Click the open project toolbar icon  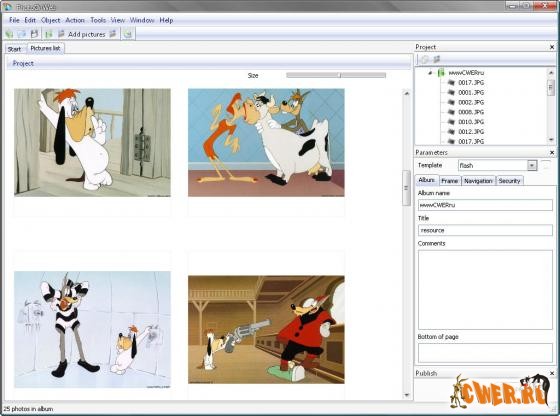(x=21, y=34)
